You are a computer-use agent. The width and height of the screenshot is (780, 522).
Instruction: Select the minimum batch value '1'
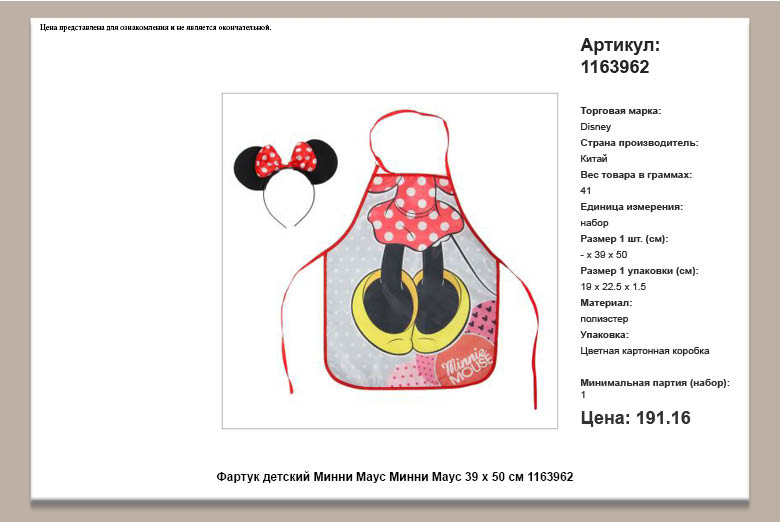(583, 395)
